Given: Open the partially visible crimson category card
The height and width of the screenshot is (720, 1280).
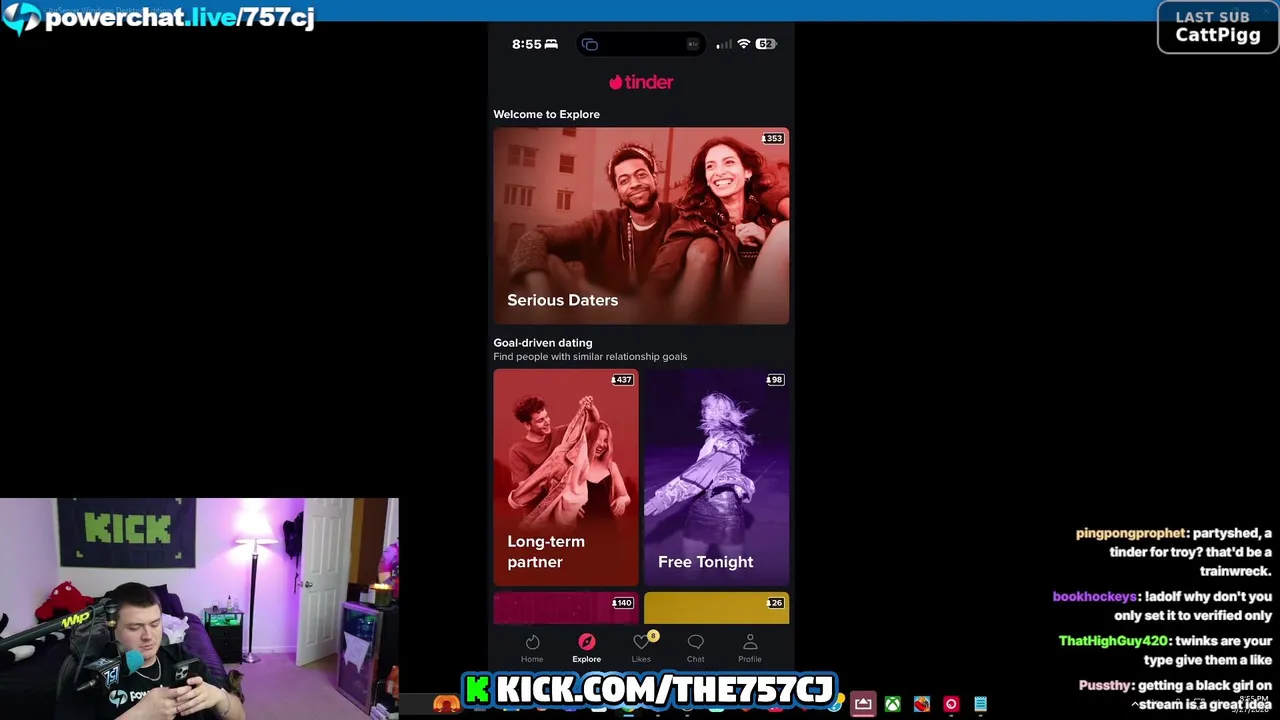Looking at the screenshot, I should tap(566, 608).
